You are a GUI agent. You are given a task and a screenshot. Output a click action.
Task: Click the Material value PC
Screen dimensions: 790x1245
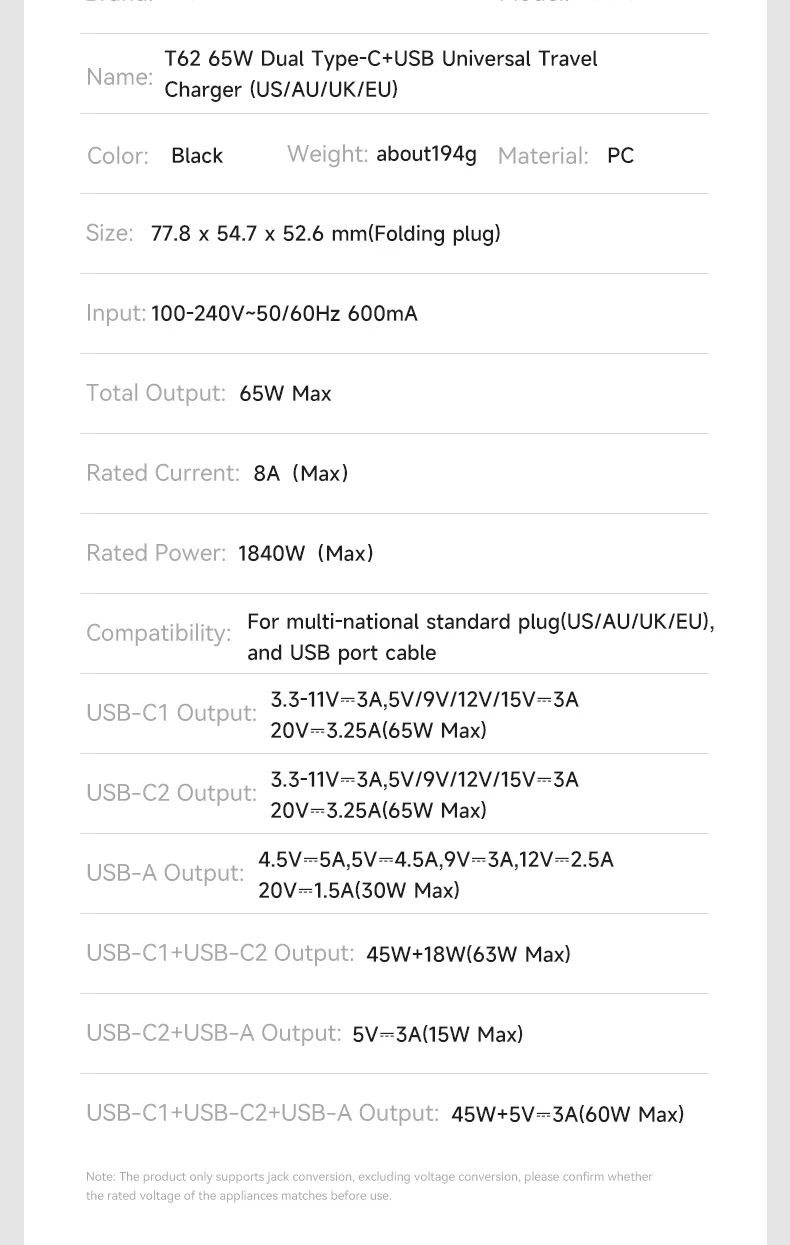pyautogui.click(x=620, y=156)
